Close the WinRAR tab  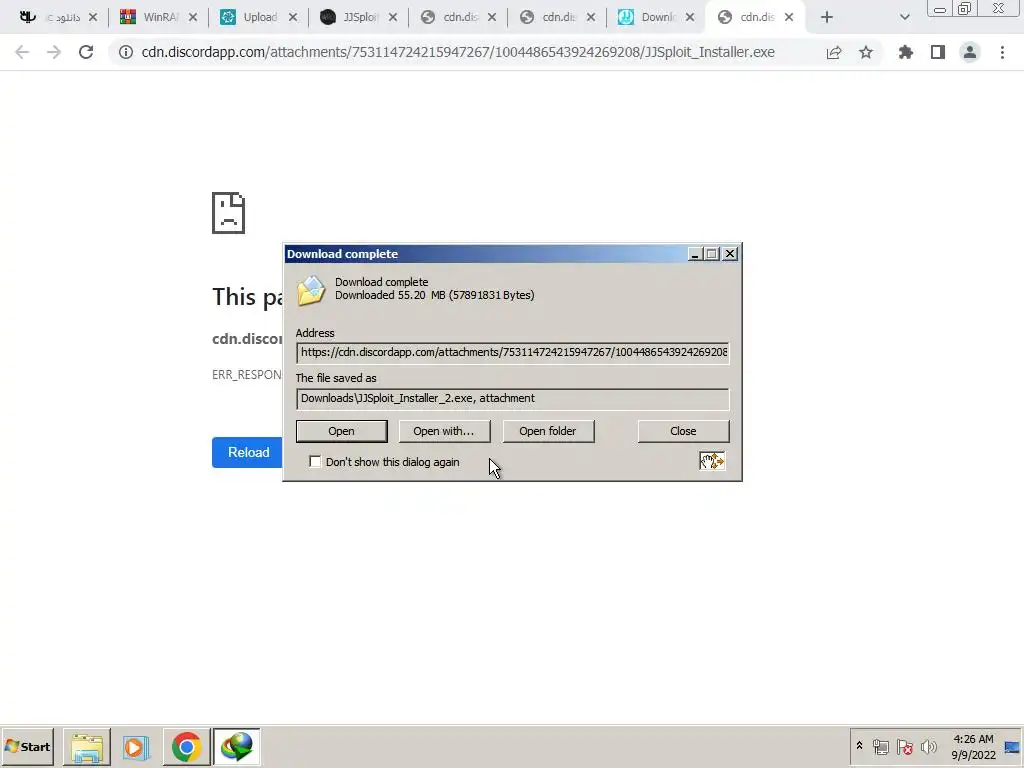pos(193,18)
